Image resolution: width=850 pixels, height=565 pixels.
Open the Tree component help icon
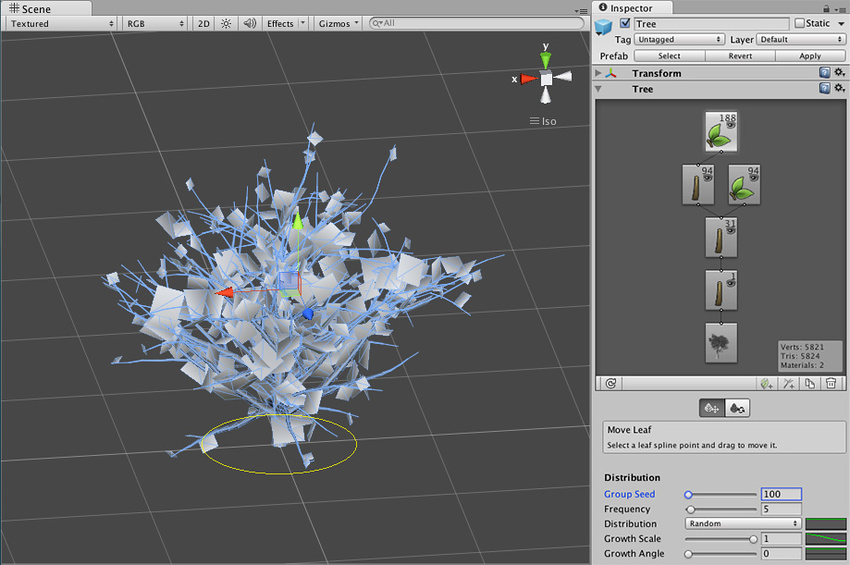(x=824, y=89)
